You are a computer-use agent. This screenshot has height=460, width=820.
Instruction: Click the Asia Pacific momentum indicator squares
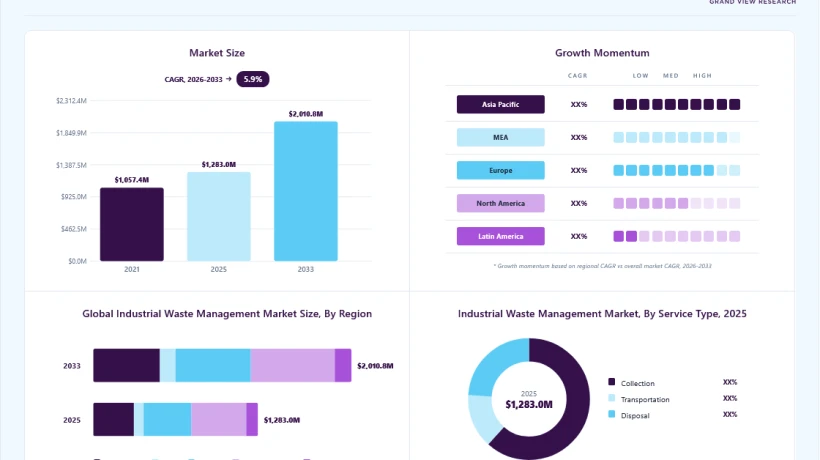coord(677,105)
